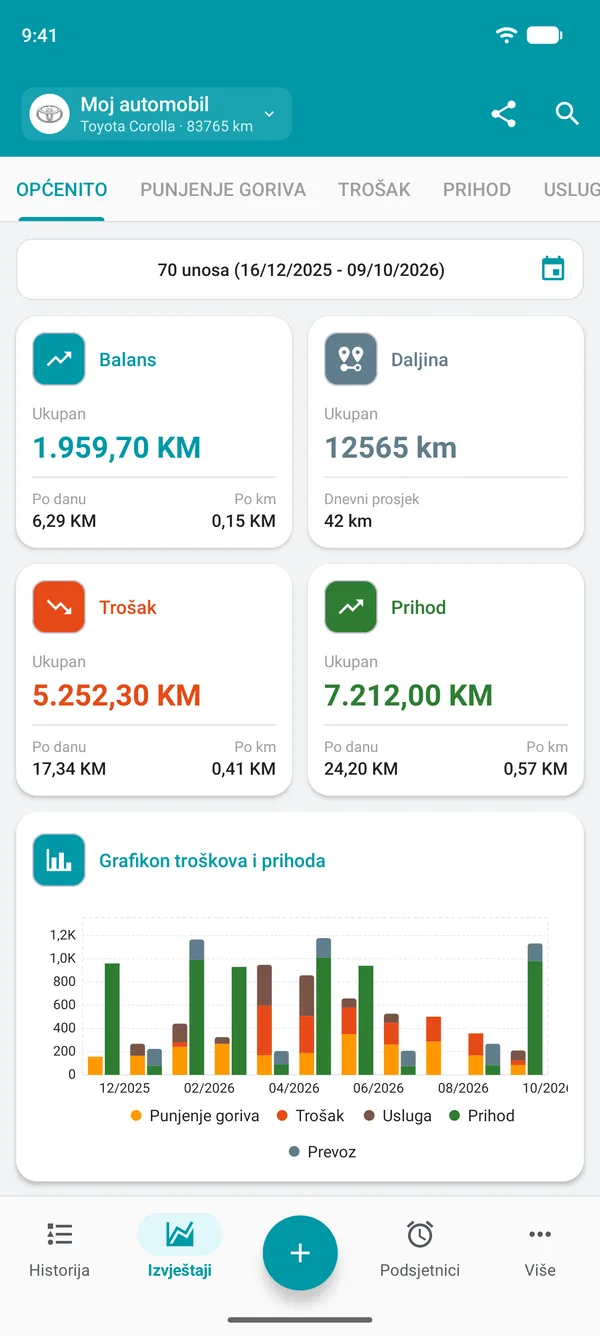Tap Prihod per-km value 0,57 KM

click(x=536, y=769)
